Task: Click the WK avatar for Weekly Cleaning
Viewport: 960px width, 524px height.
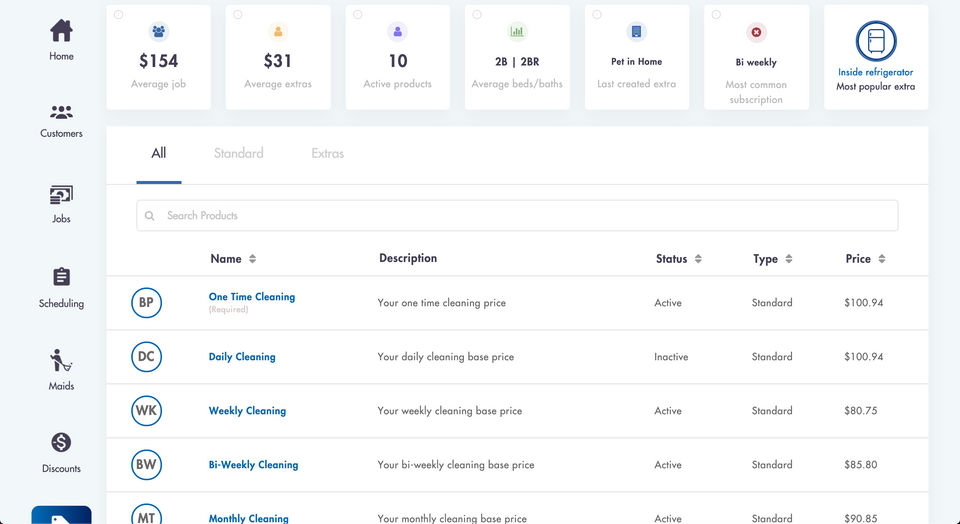Action: point(146,410)
